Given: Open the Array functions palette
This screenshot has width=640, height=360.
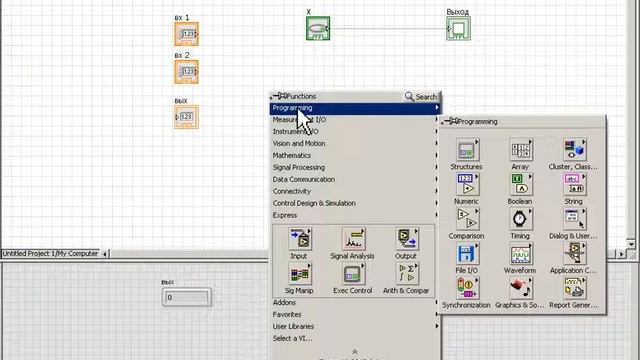Looking at the screenshot, I should tap(520, 150).
